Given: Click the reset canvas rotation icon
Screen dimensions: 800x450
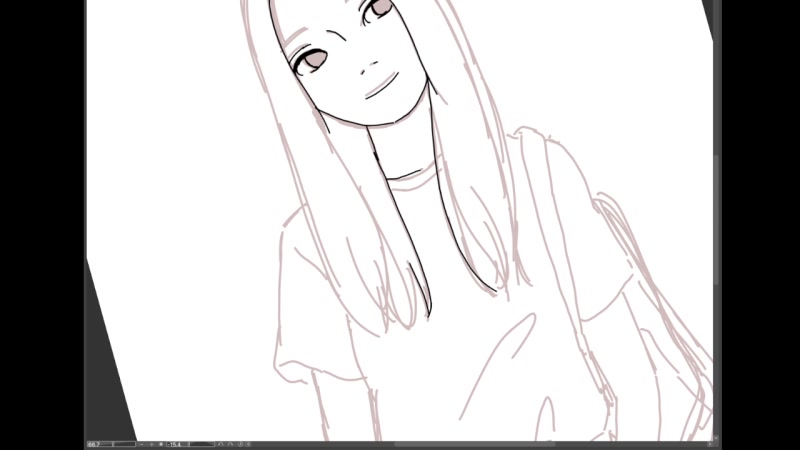Looking at the screenshot, I should pos(239,444).
